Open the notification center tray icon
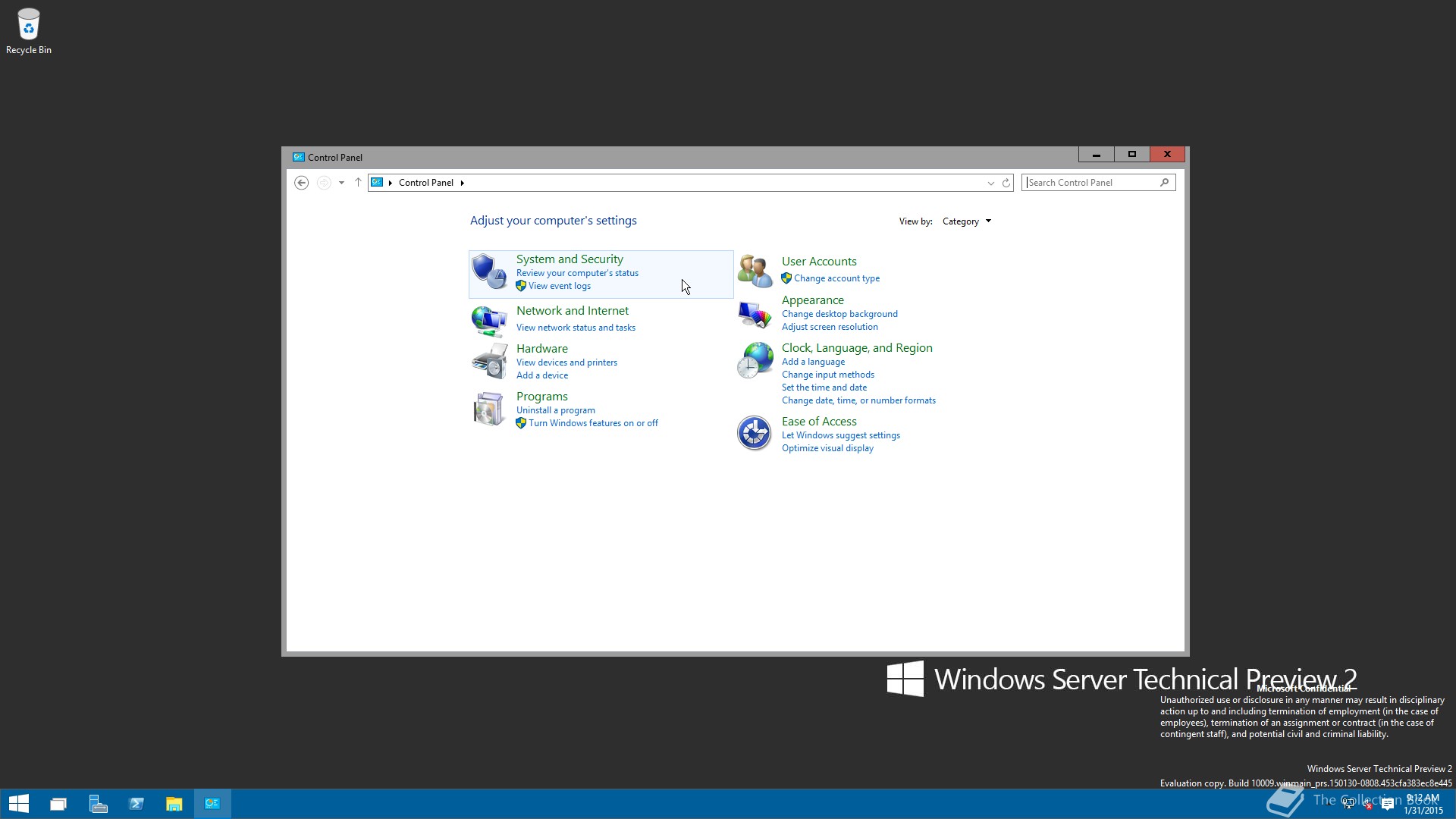The image size is (1456, 819). (1388, 805)
